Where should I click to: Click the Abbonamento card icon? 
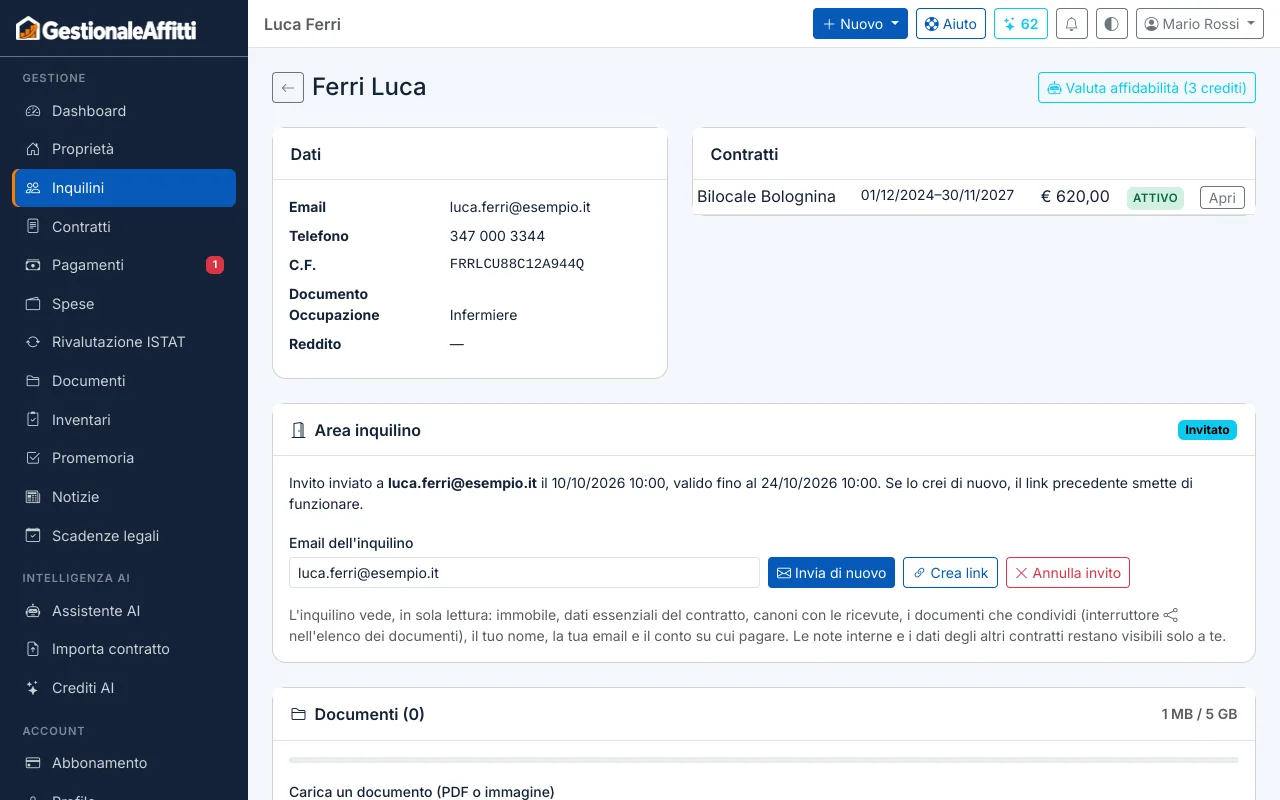(x=33, y=763)
